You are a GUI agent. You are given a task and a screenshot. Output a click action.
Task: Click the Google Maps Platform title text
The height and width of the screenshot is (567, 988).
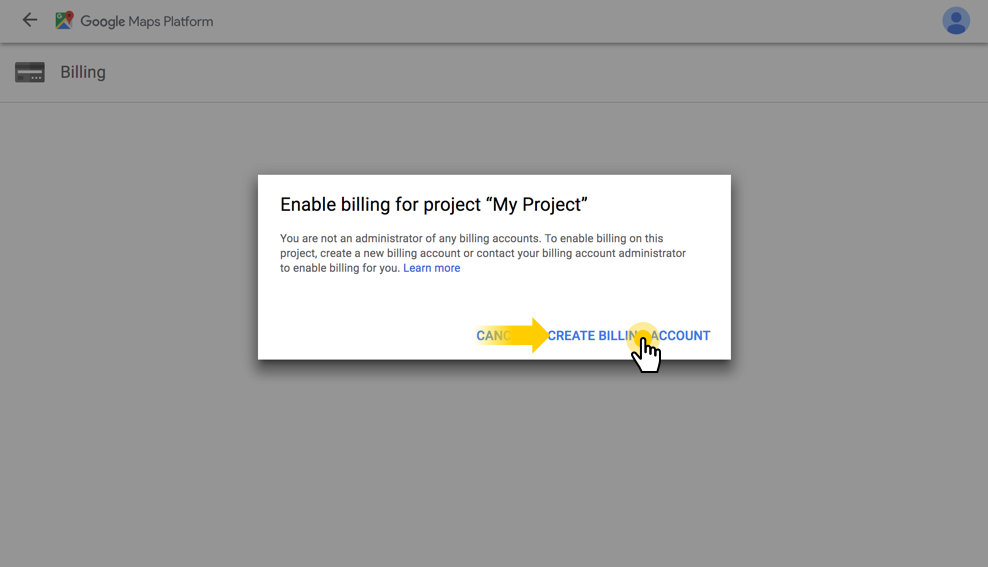pos(147,21)
